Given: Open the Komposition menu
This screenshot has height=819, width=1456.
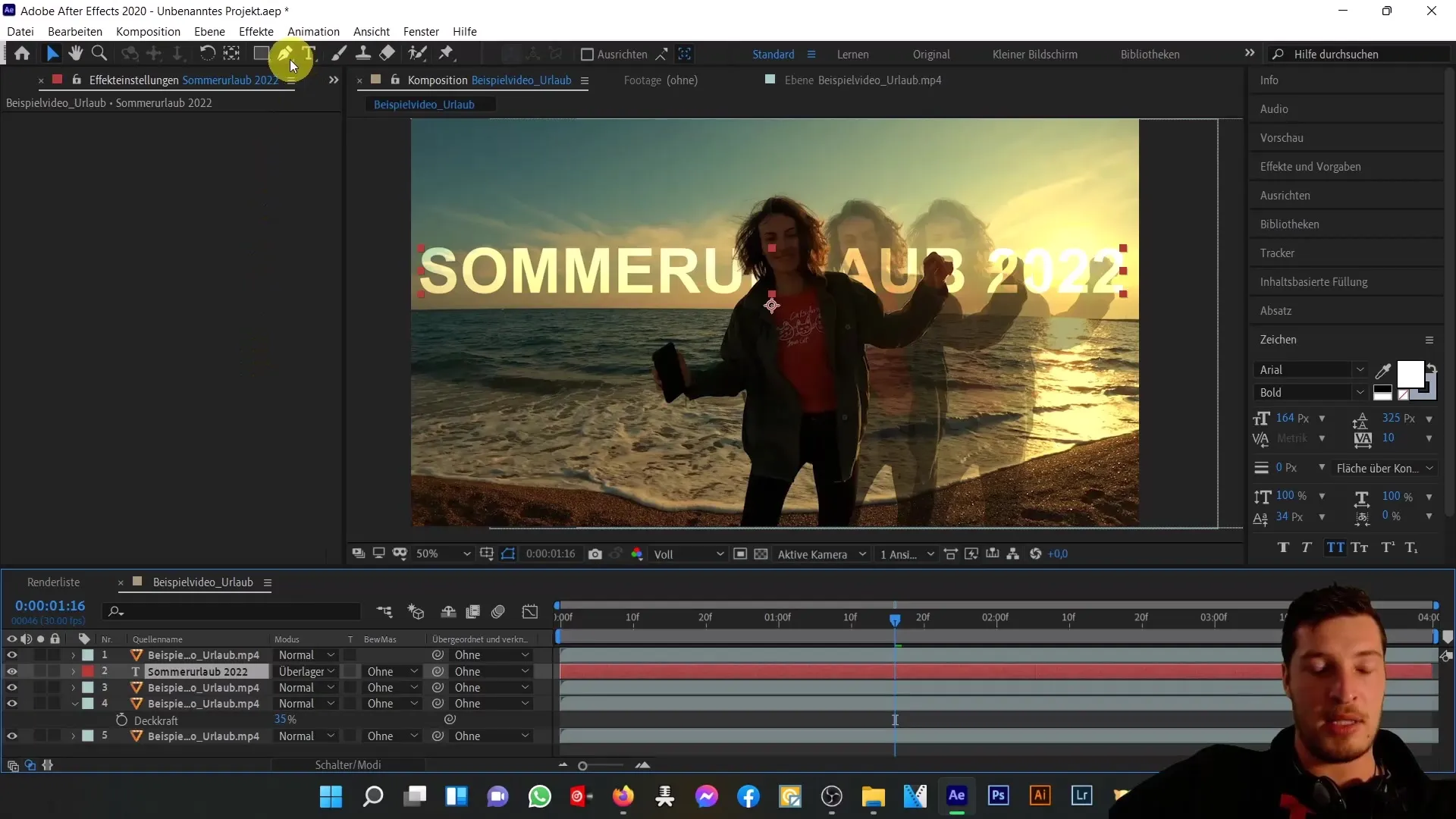Looking at the screenshot, I should (x=148, y=31).
